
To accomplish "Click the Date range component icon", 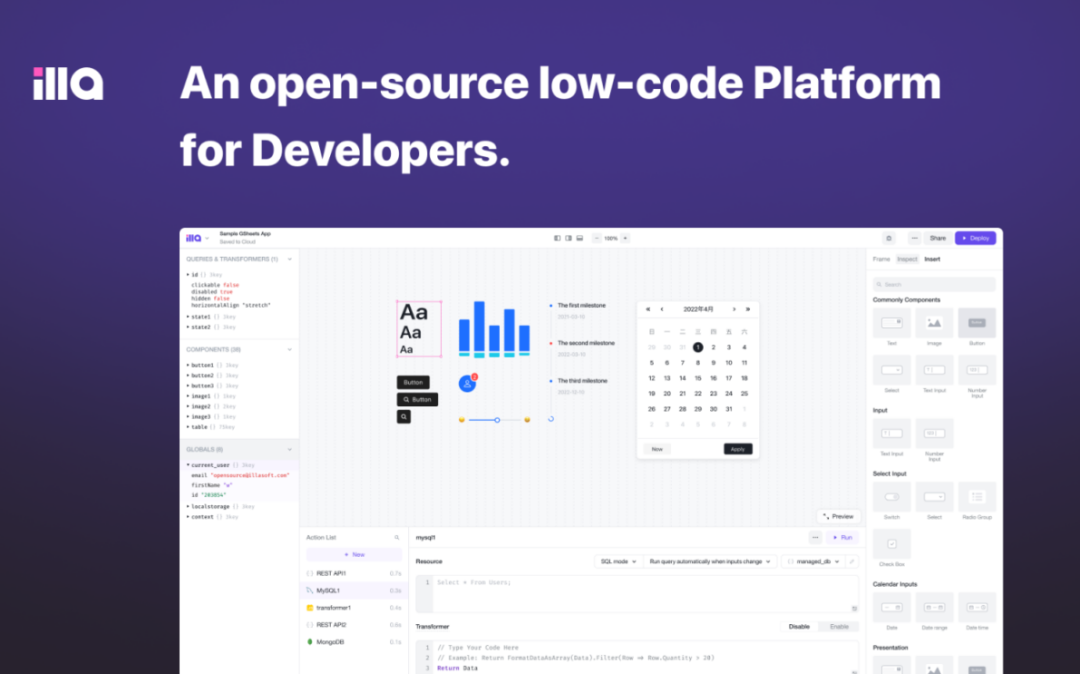I will (x=934, y=607).
